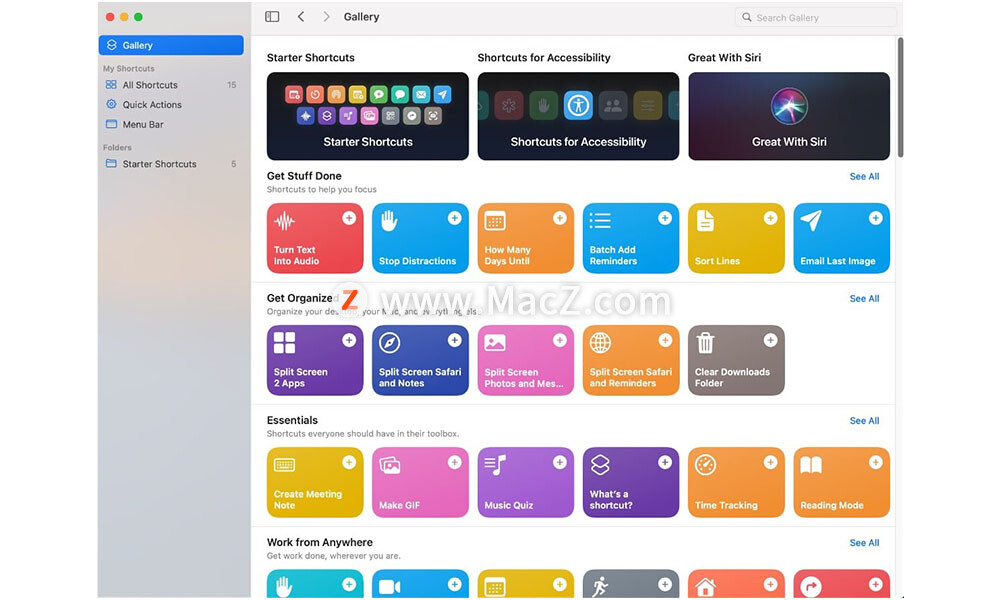Open the Music Quiz card

526,482
